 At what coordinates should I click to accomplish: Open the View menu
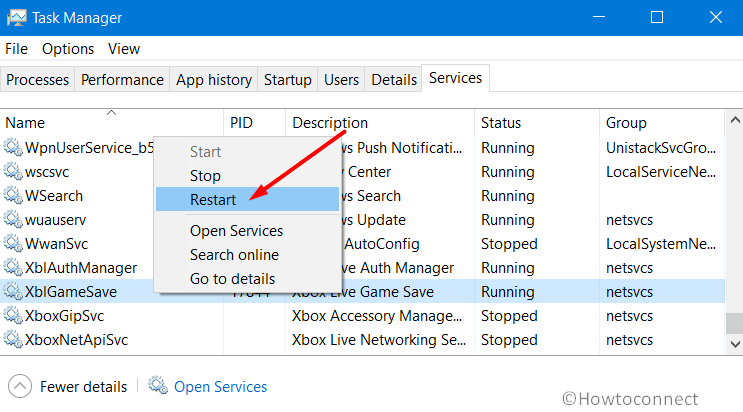[124, 49]
